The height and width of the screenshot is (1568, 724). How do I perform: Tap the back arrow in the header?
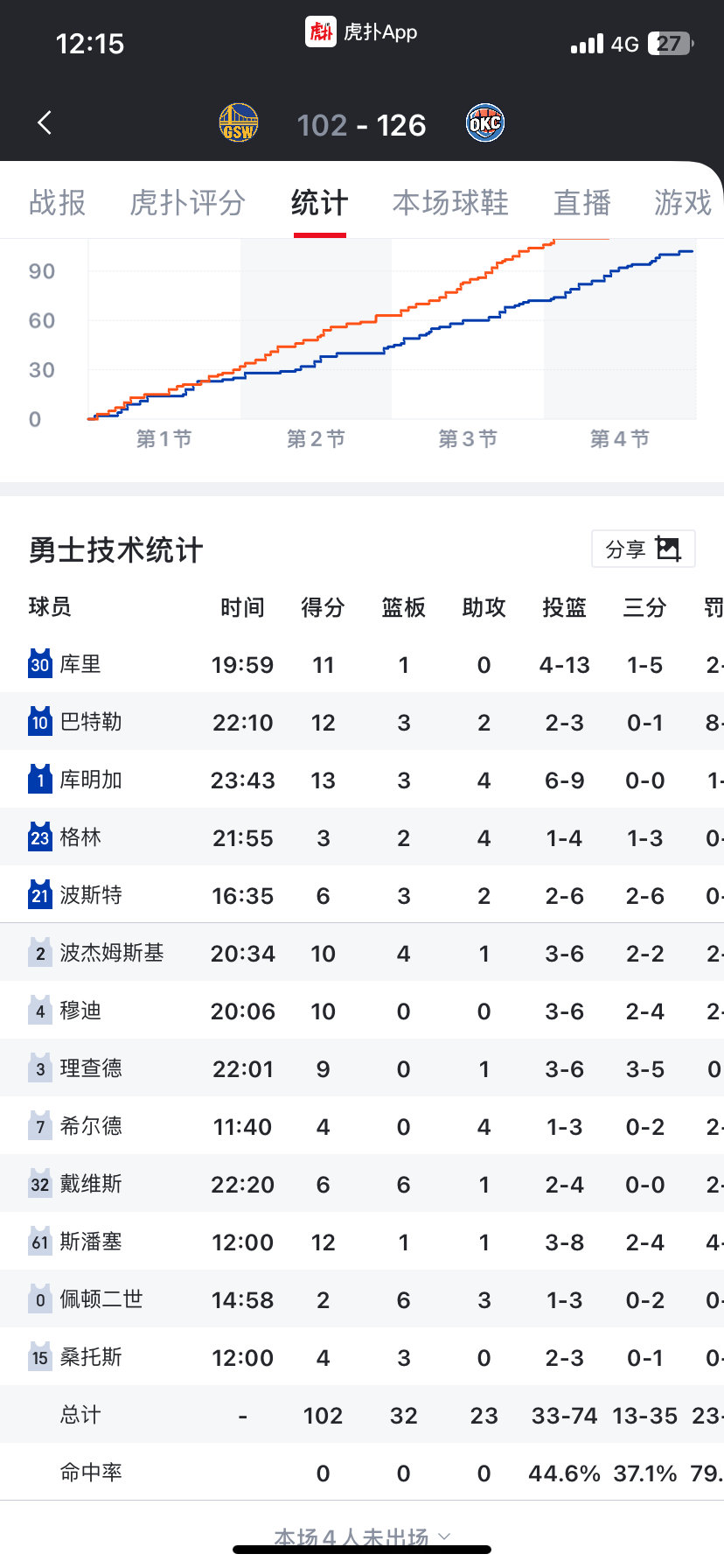tap(45, 123)
